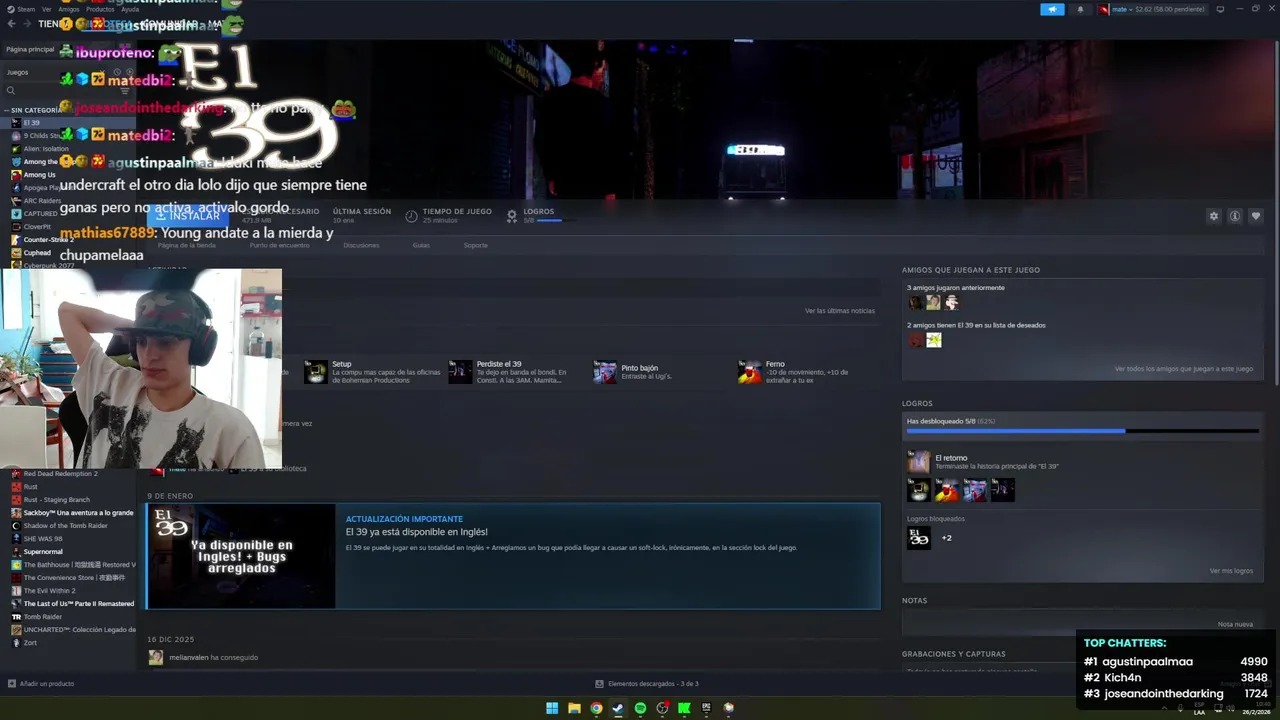
Task: Switch to the Discusiones tab
Action: pyautogui.click(x=361, y=245)
